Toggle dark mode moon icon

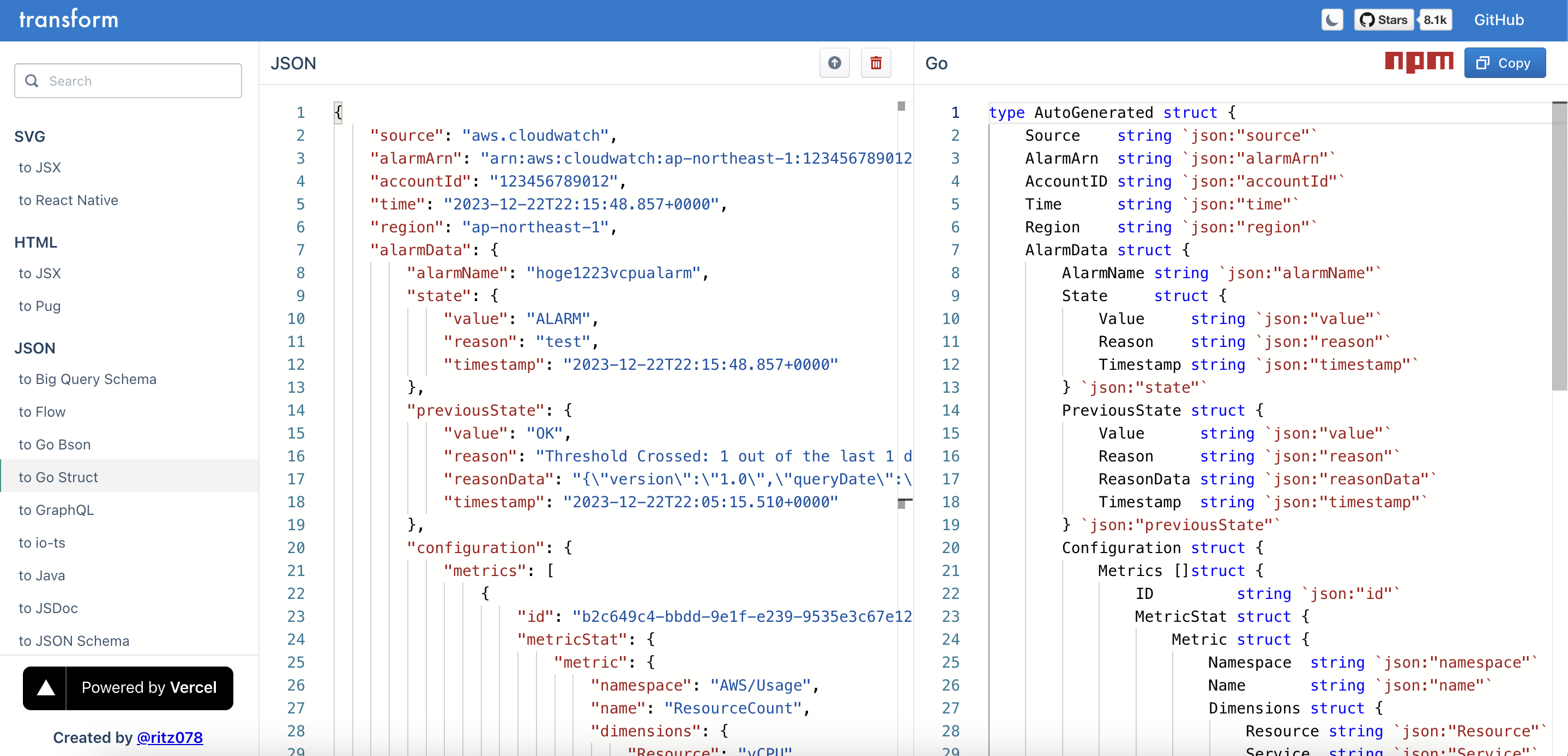(x=1332, y=20)
